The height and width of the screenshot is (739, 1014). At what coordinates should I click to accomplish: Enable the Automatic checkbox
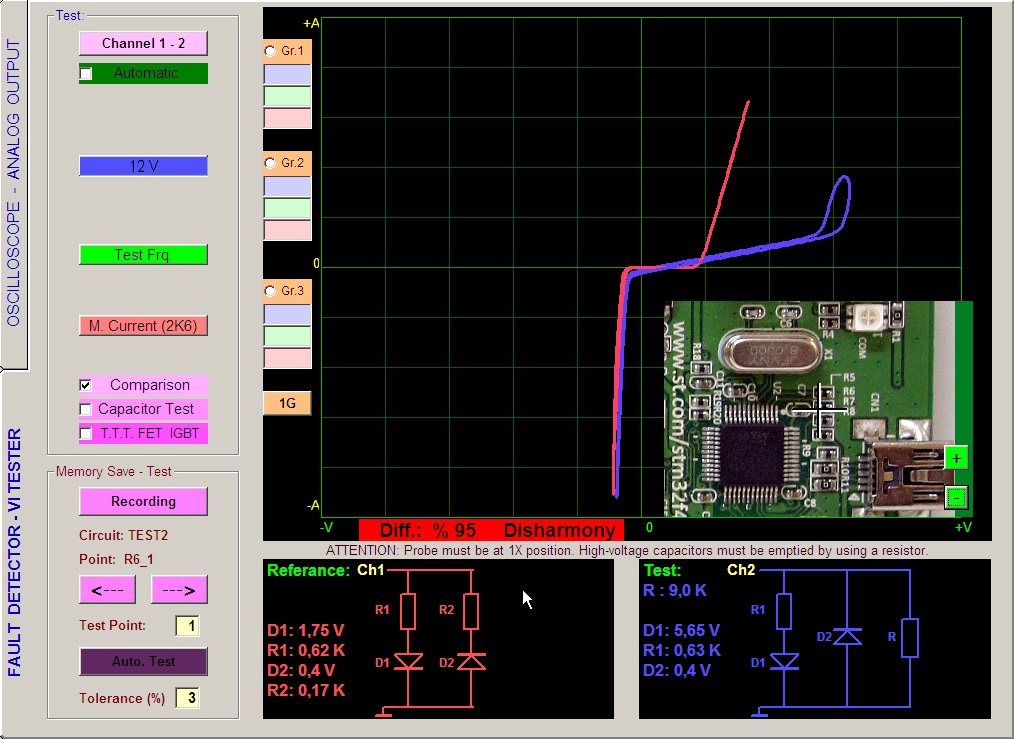(x=86, y=74)
